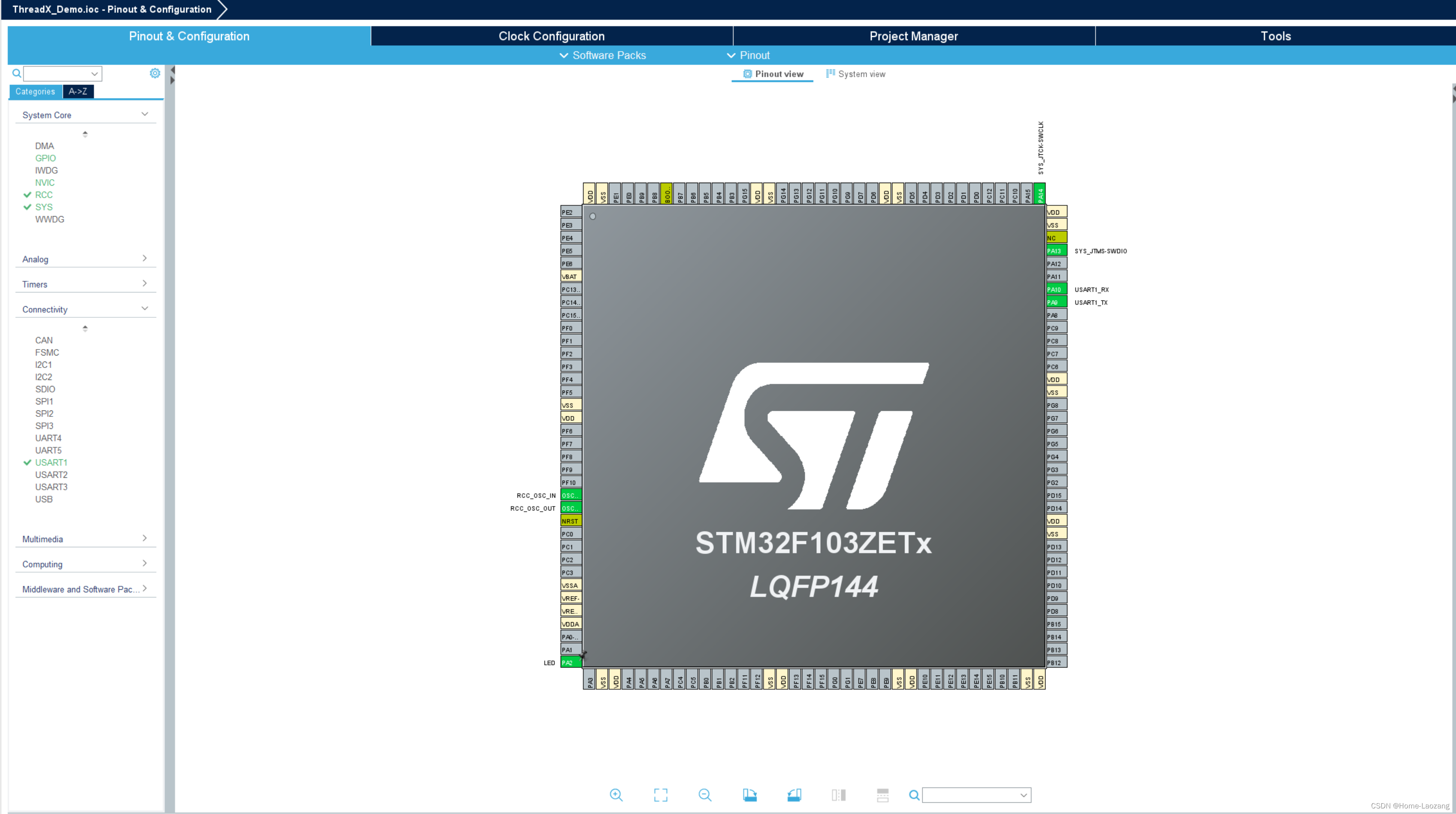The width and height of the screenshot is (1456, 814).
Task: Switch to the Project Manager tab
Action: [913, 36]
